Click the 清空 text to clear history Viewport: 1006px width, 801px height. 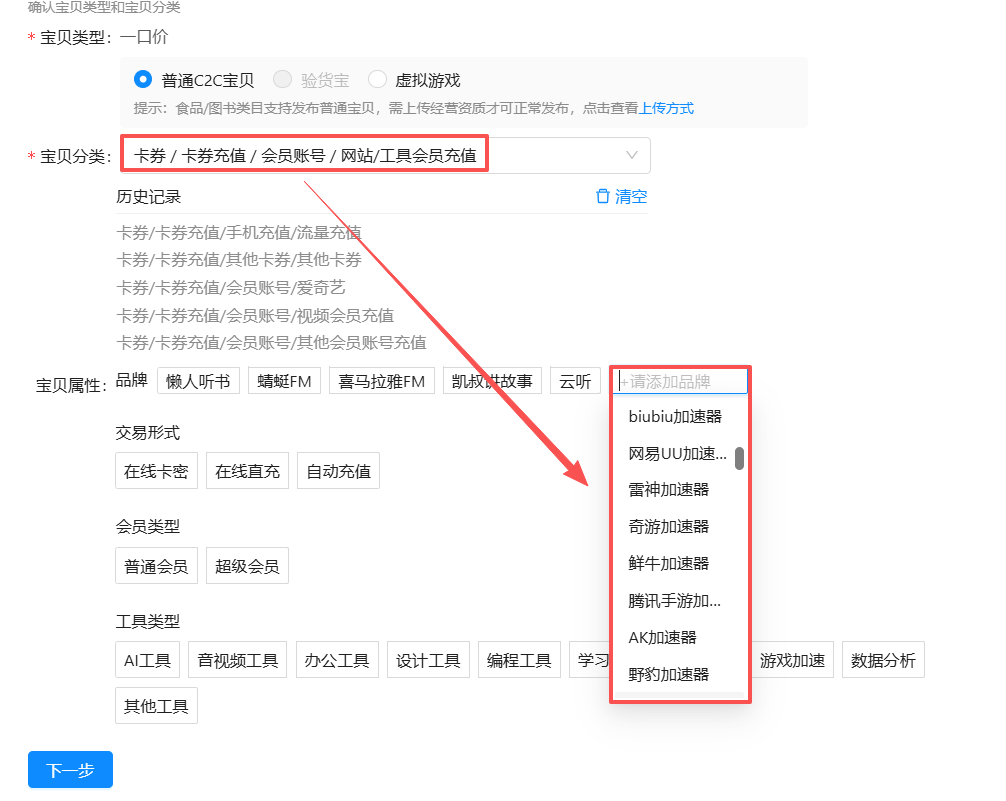pos(629,196)
